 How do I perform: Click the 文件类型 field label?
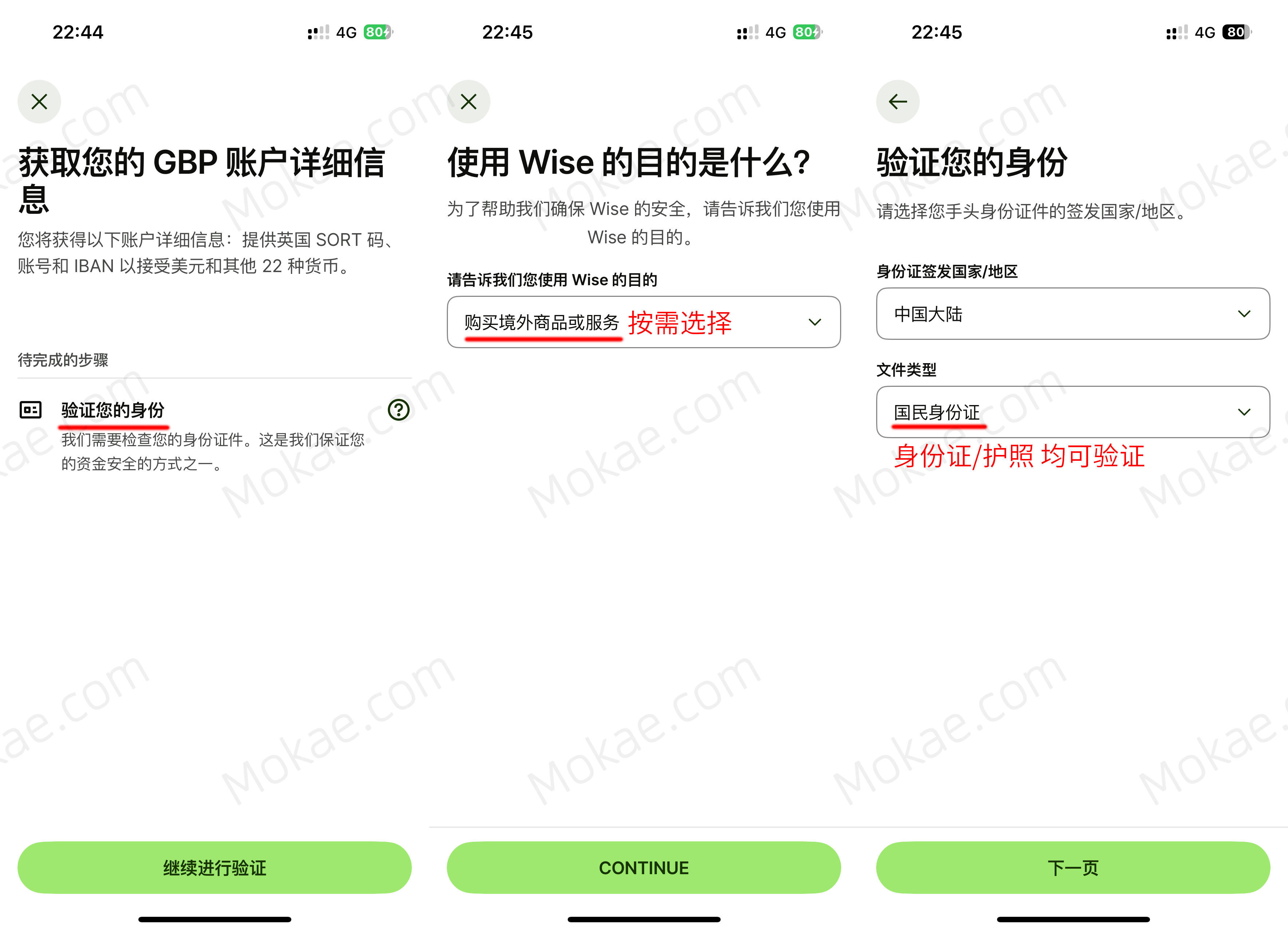906,370
